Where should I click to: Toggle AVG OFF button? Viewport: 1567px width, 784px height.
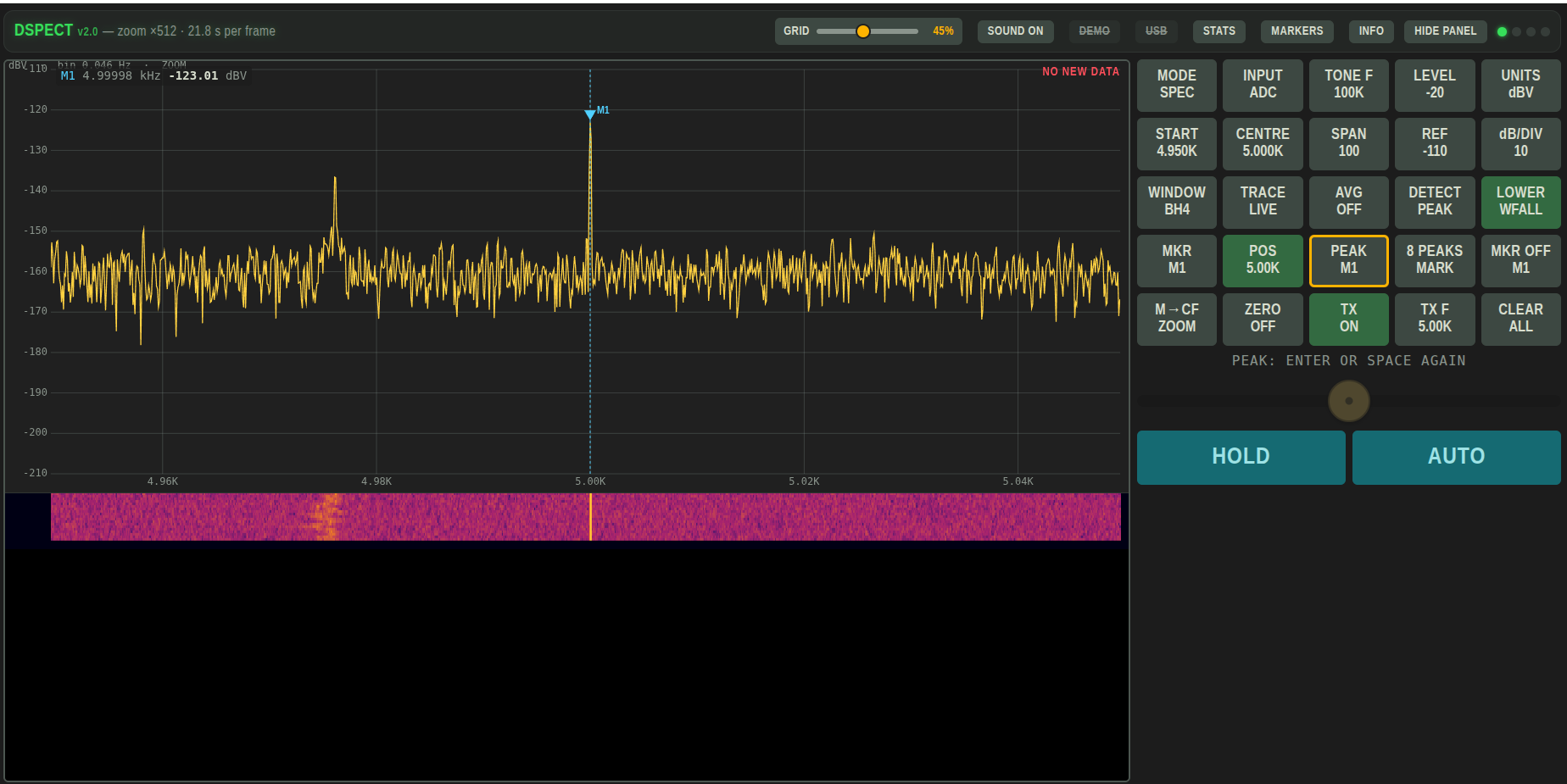click(1349, 202)
